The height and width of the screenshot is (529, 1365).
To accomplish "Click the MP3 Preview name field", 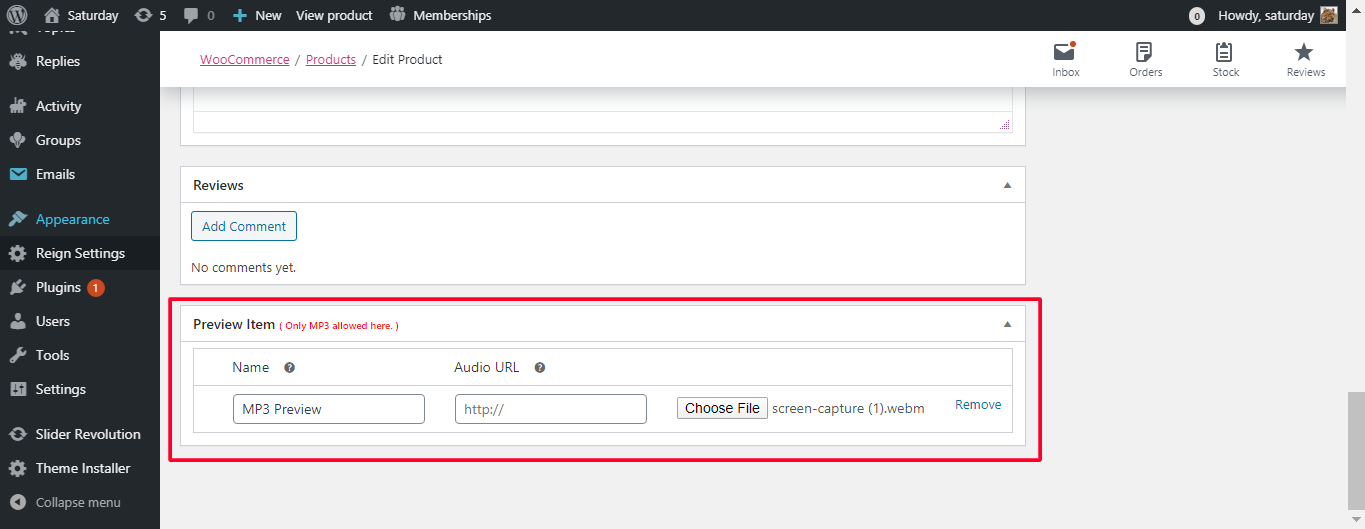I will 329,408.
